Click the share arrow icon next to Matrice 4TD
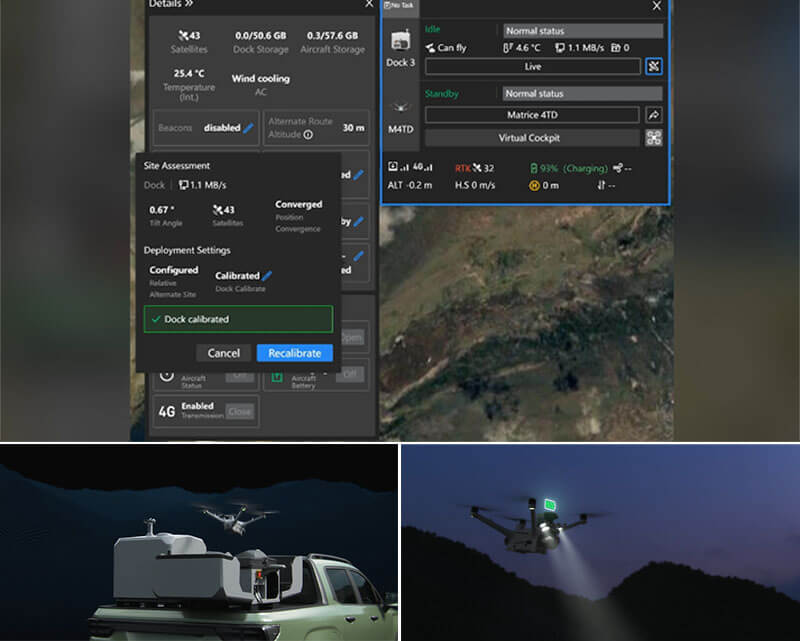Screen dimensions: 800x641 coord(654,115)
